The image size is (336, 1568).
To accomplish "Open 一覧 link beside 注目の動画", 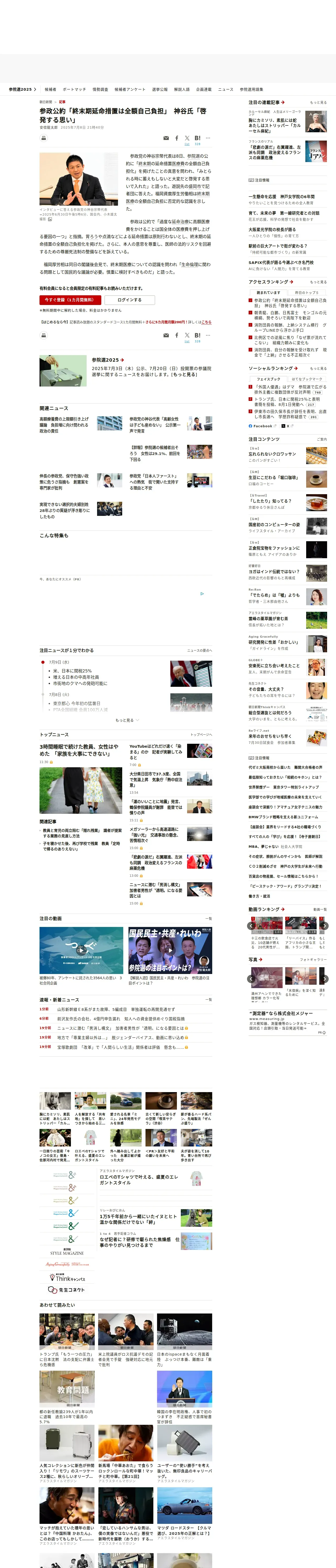I will [209, 919].
